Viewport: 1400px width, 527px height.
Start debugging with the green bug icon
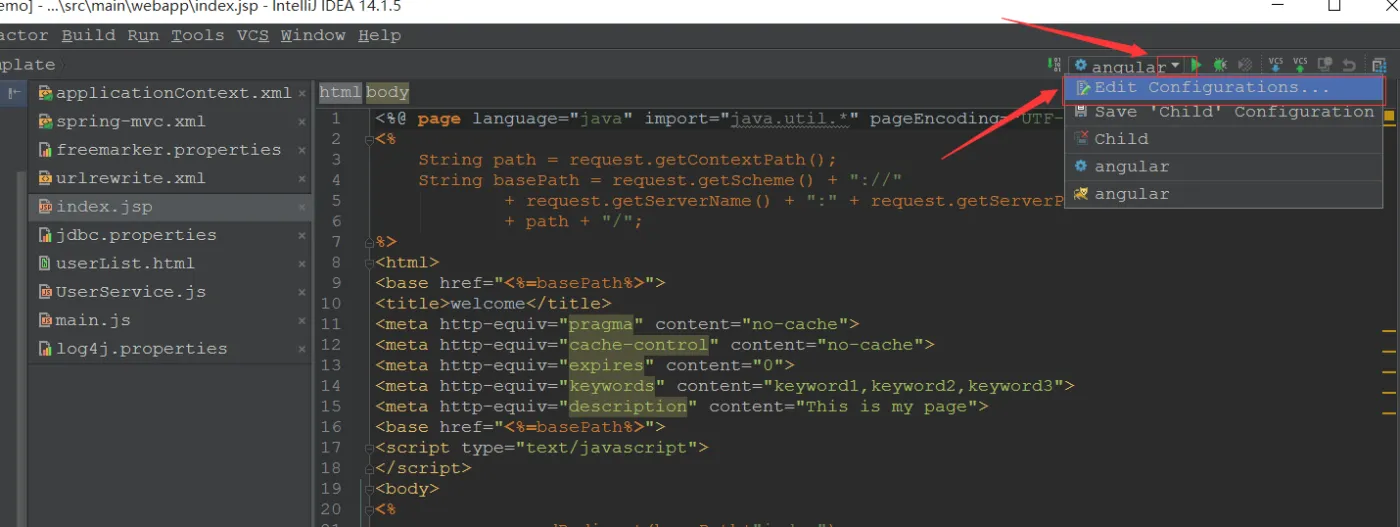click(x=1220, y=65)
